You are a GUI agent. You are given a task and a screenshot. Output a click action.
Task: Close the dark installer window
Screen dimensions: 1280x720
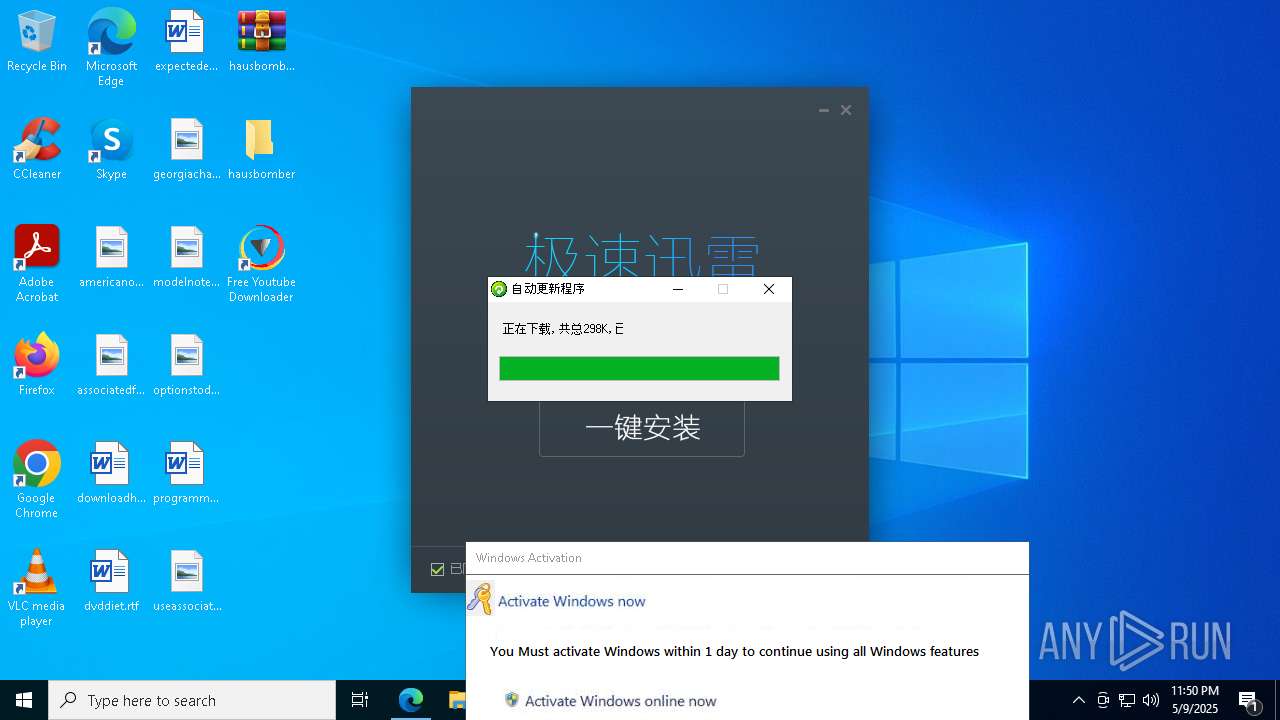[x=846, y=110]
